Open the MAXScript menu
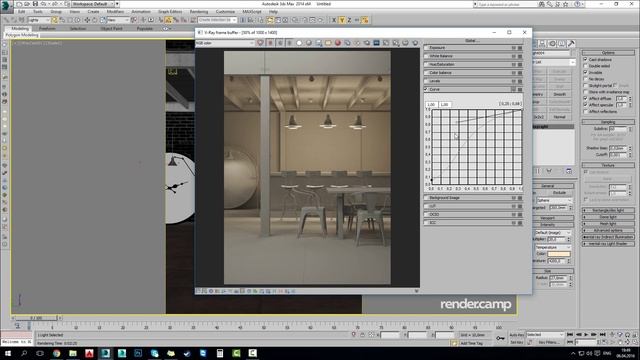 coord(252,11)
